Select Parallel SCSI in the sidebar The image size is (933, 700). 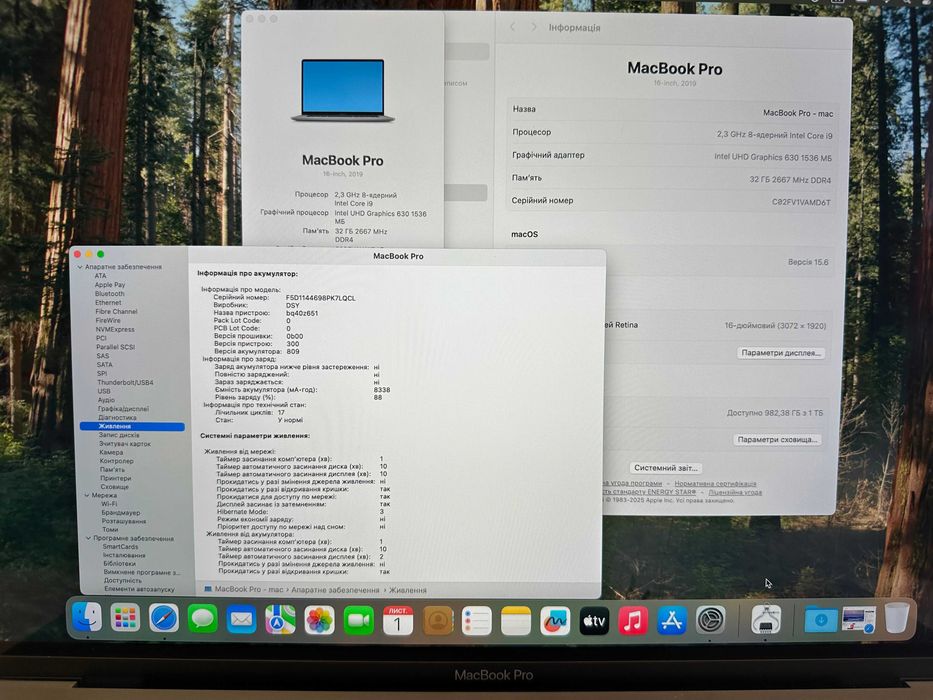115,346
